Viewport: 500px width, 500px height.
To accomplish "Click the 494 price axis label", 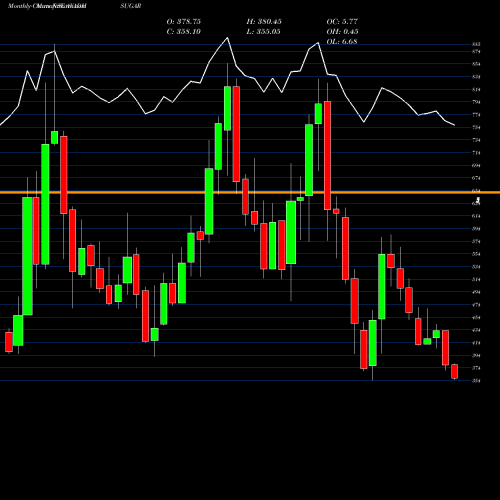I will [x=476, y=292].
